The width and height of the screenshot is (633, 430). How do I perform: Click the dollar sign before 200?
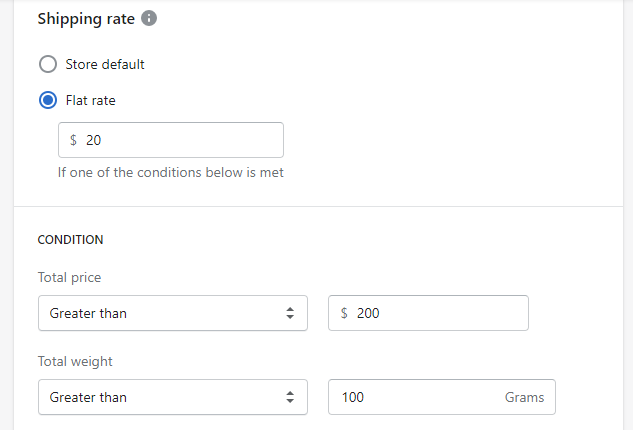(x=345, y=313)
